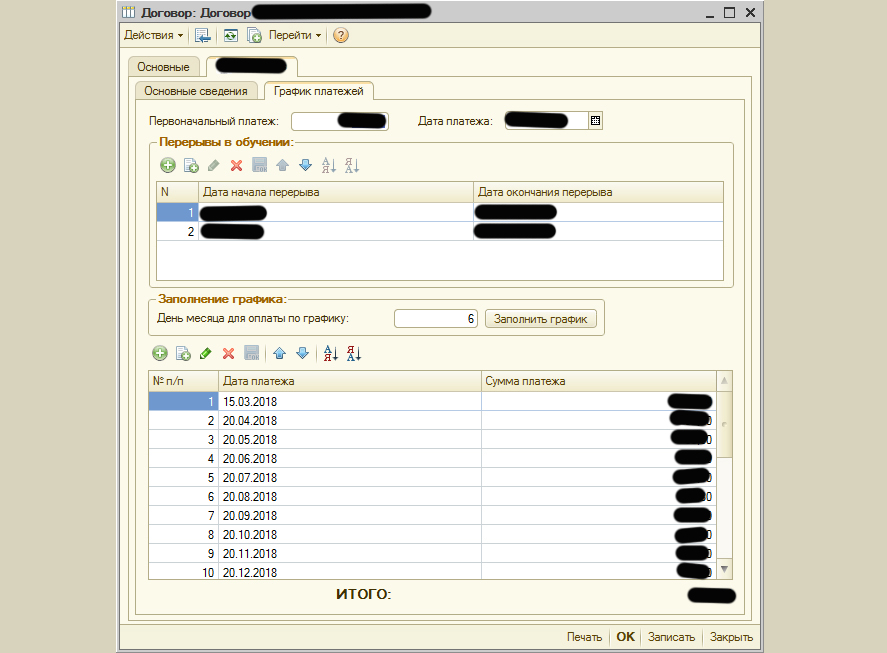
Task: Sort payment schedule ascending
Action: [x=331, y=353]
